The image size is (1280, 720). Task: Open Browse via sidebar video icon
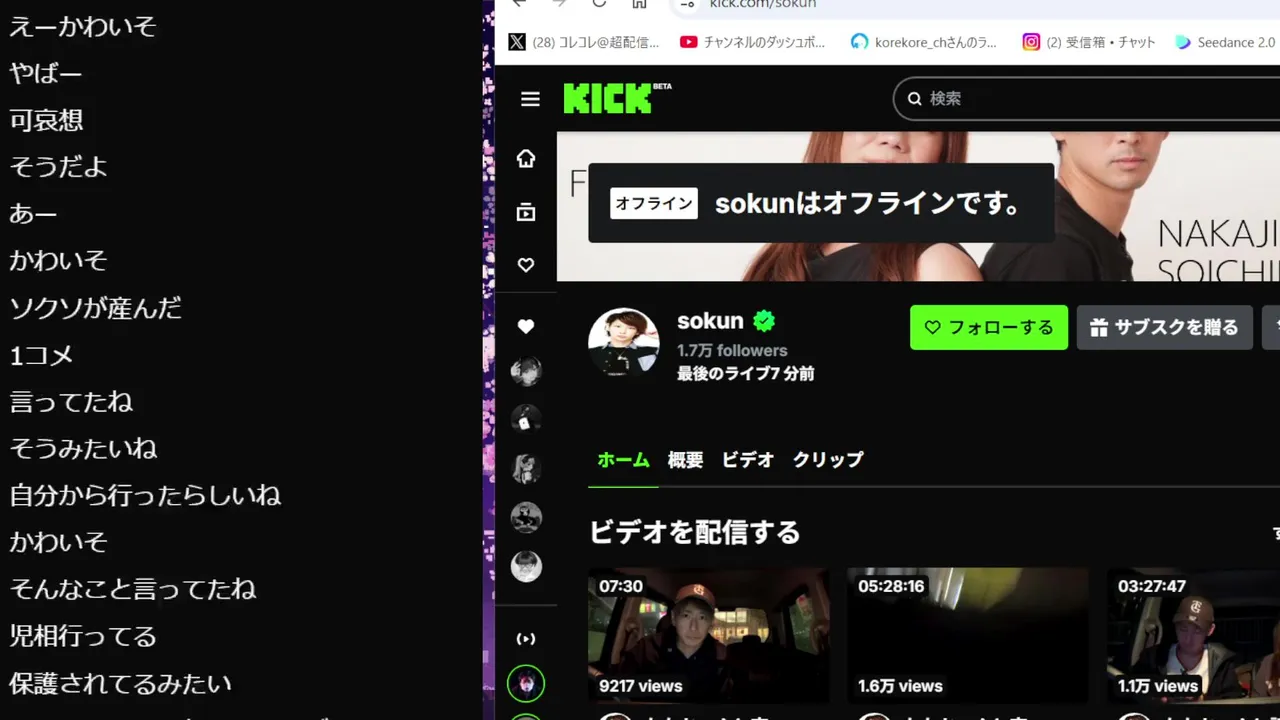pyautogui.click(x=526, y=212)
